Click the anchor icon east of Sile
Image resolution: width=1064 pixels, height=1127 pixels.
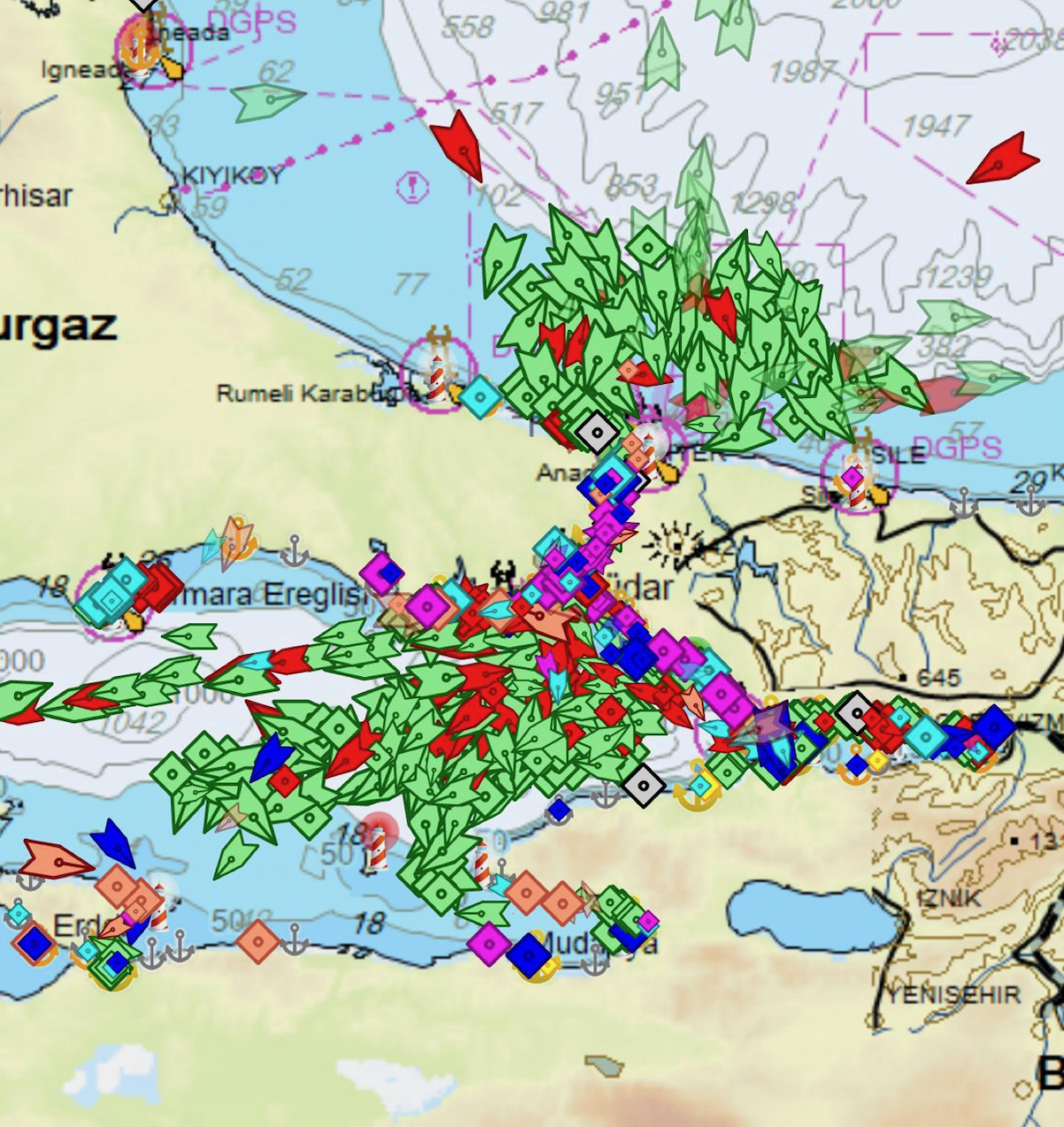[963, 505]
